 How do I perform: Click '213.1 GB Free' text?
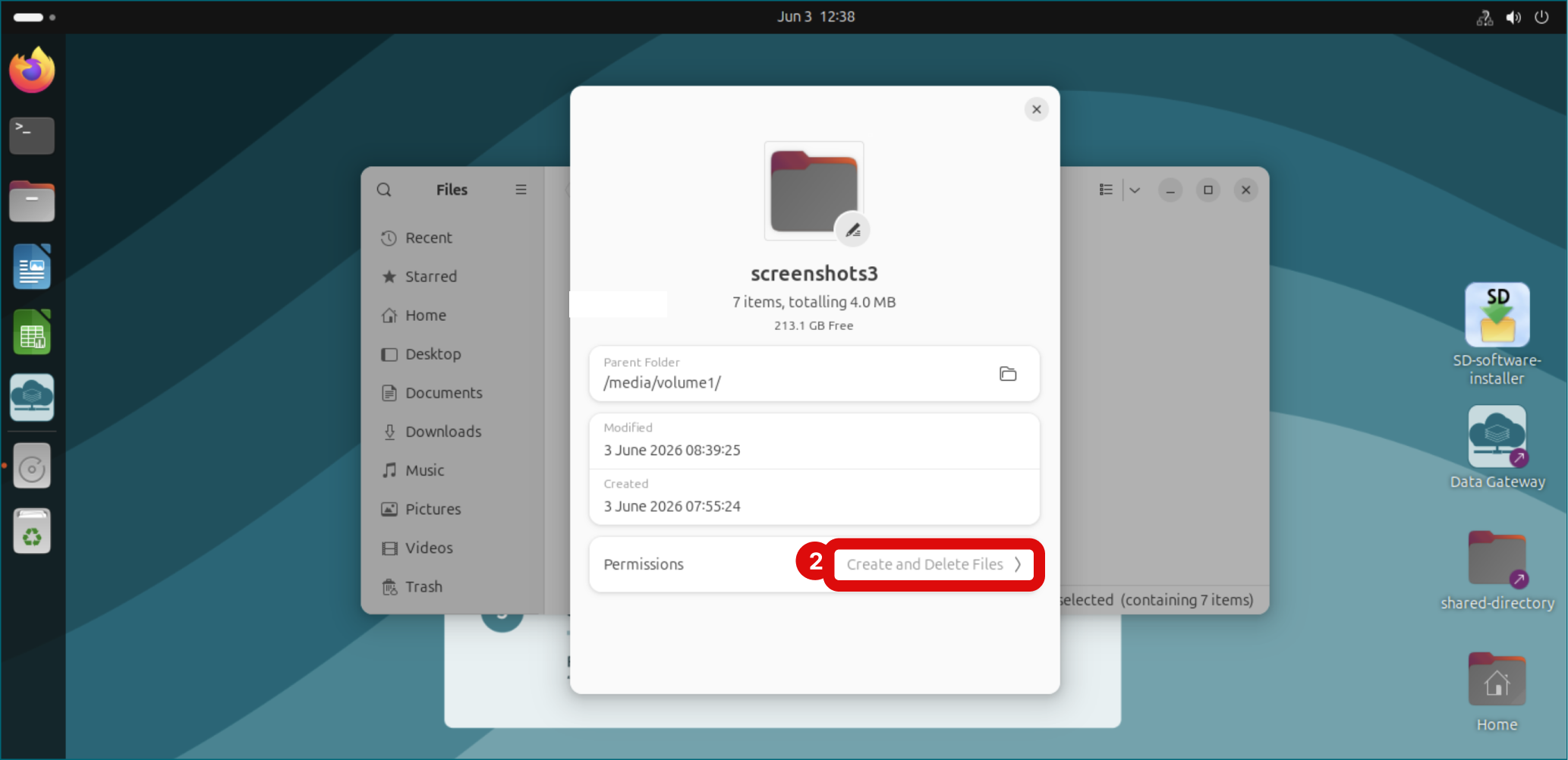814,325
